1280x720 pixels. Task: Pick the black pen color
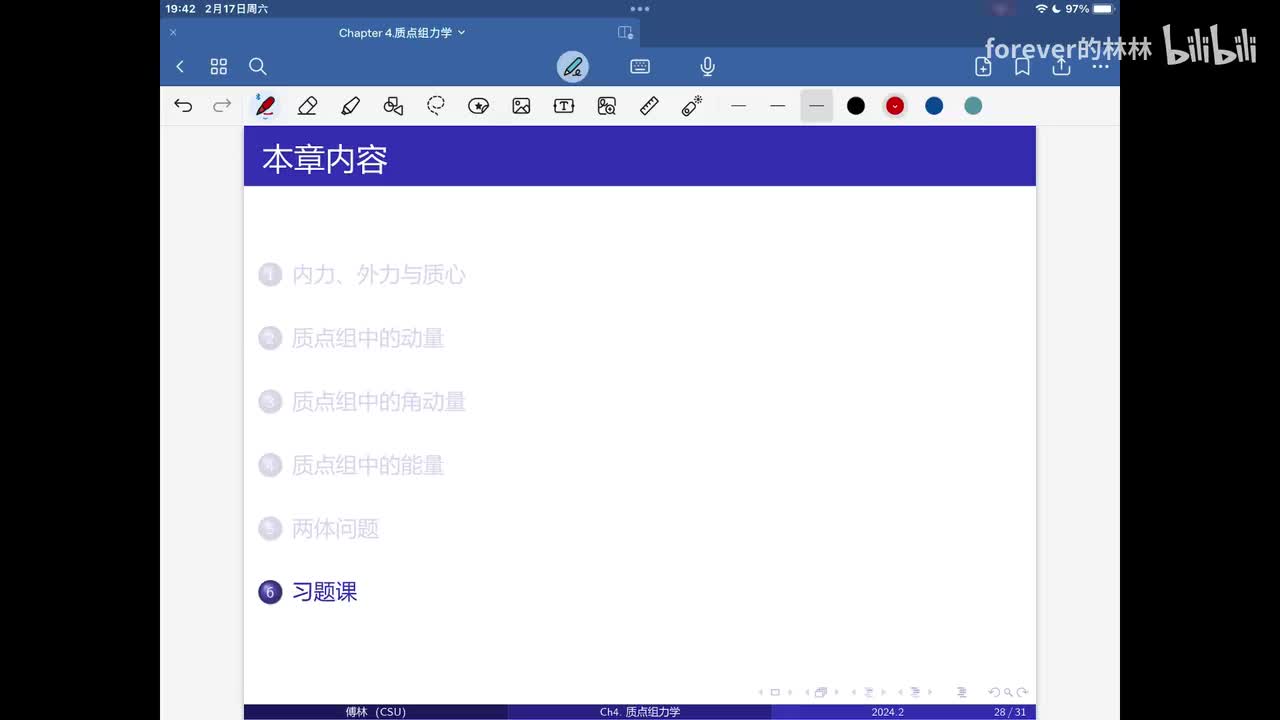pyautogui.click(x=856, y=105)
